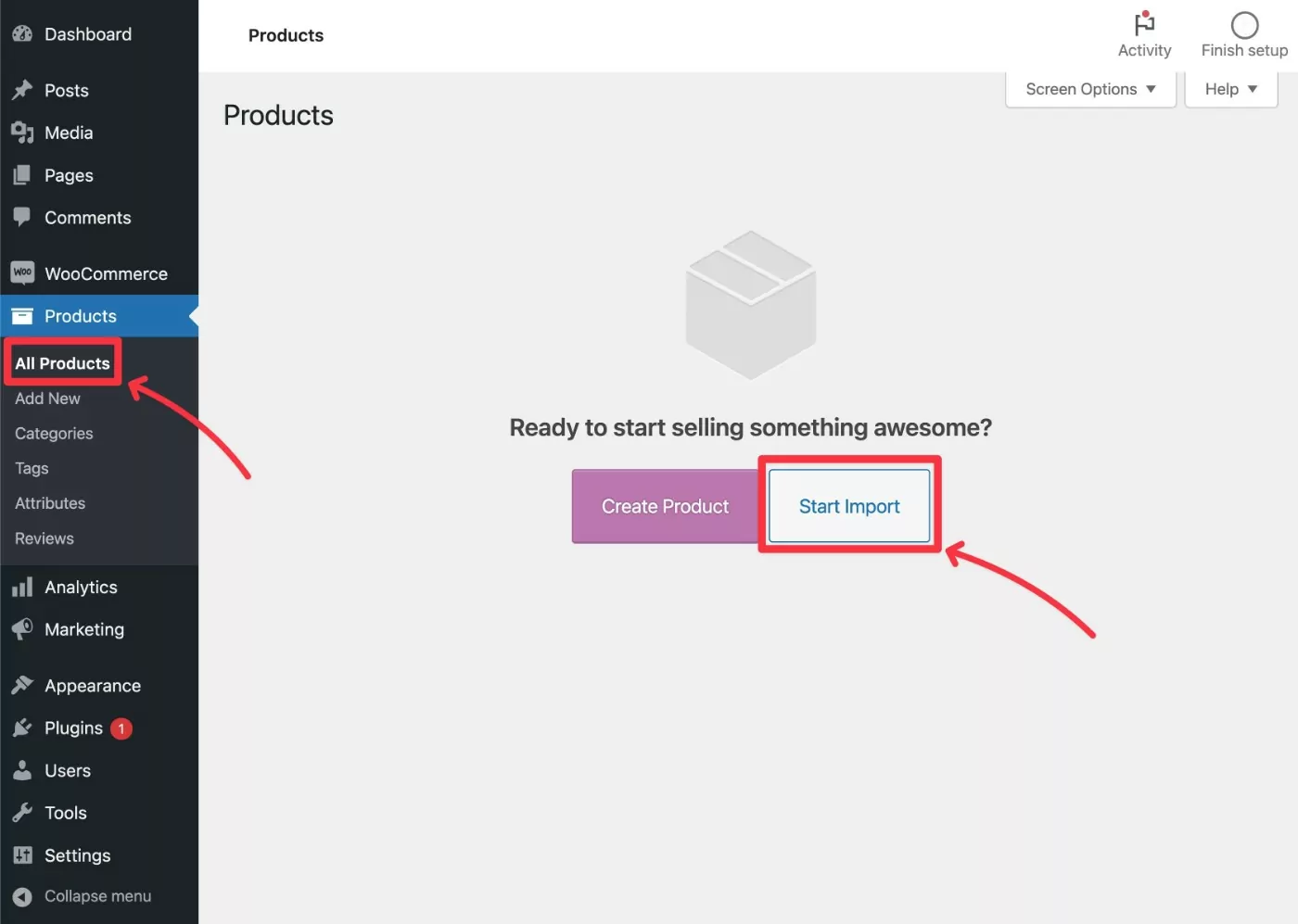1298x924 pixels.
Task: Open the All Products submenu link
Action: (62, 363)
